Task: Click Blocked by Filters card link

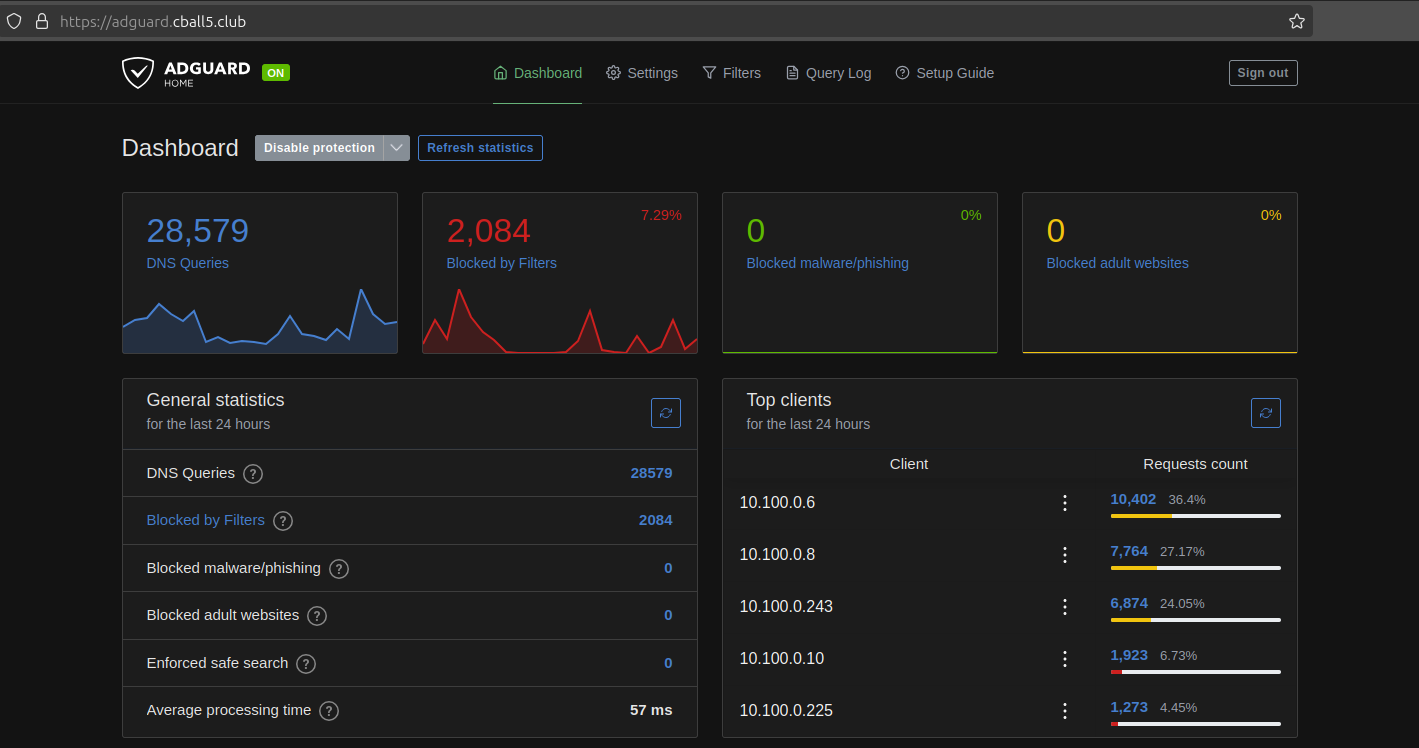Action: pos(502,263)
